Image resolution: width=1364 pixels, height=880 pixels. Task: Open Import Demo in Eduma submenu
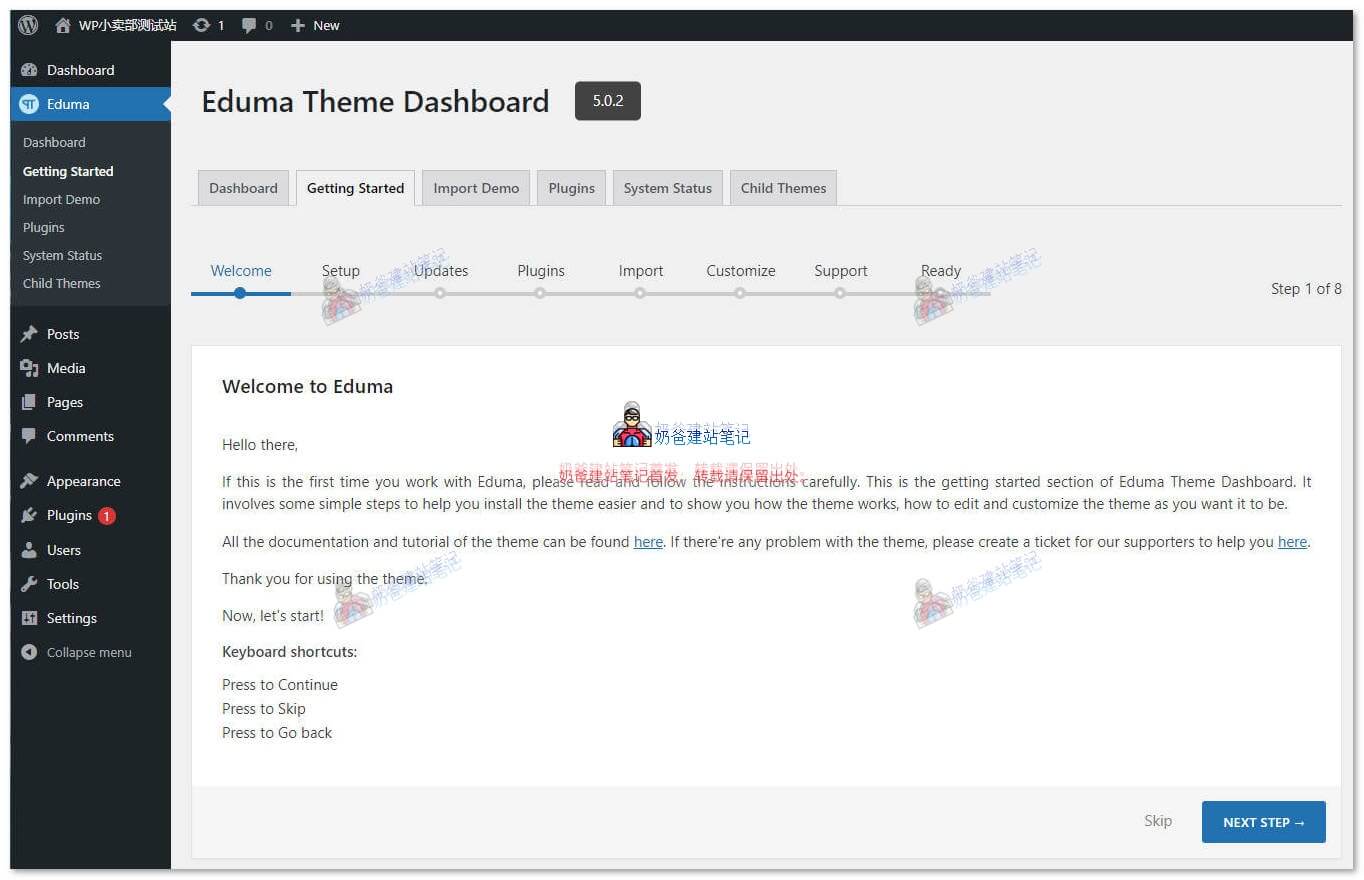tap(61, 199)
